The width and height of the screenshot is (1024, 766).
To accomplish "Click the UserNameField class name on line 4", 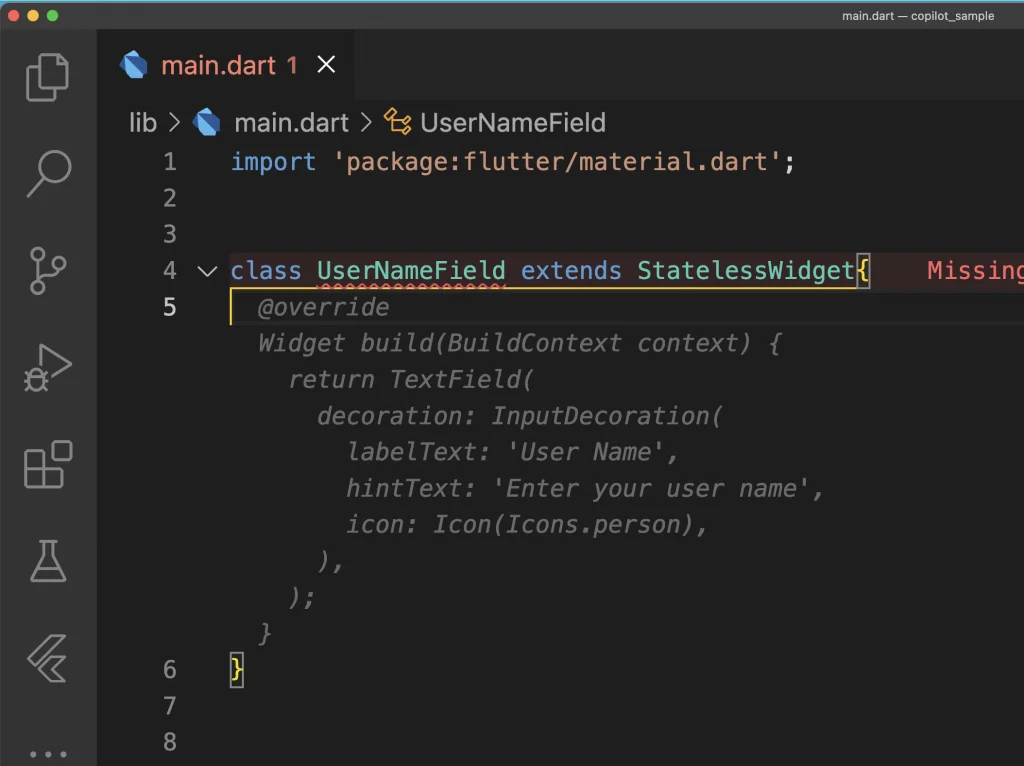I will [x=411, y=271].
